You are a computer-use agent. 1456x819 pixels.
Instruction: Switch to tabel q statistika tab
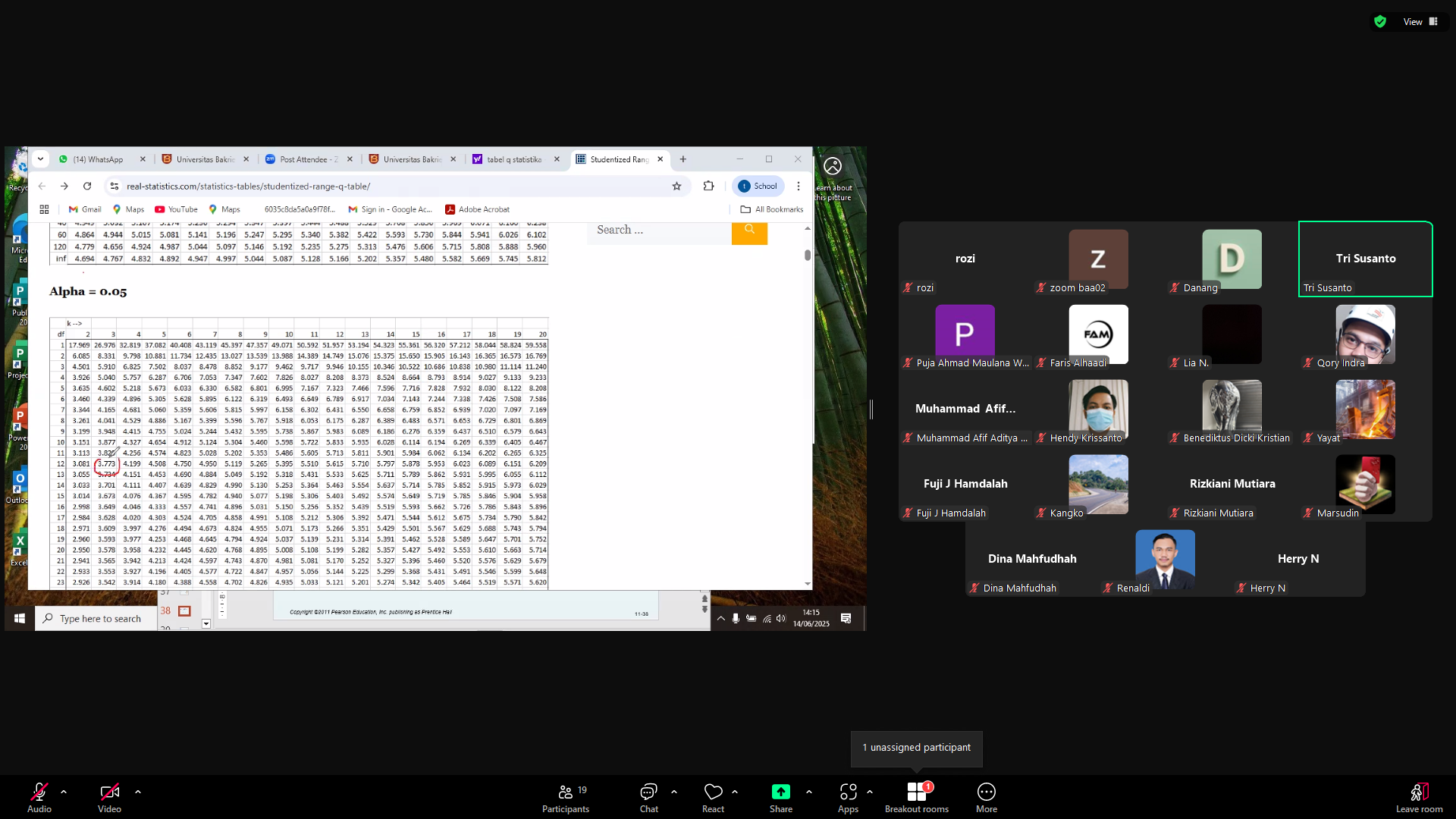pyautogui.click(x=516, y=159)
